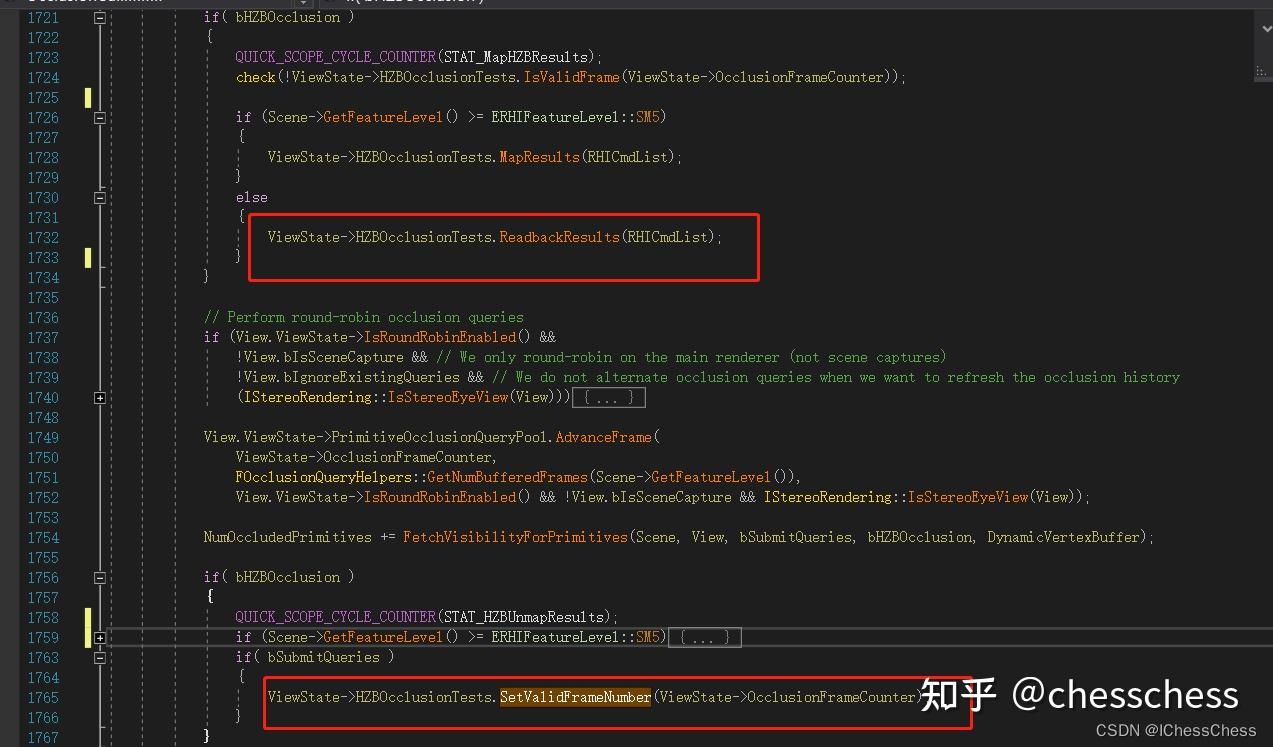Click the up chevron atop the vertical scrollbar

pyautogui.click(x=1265, y=28)
